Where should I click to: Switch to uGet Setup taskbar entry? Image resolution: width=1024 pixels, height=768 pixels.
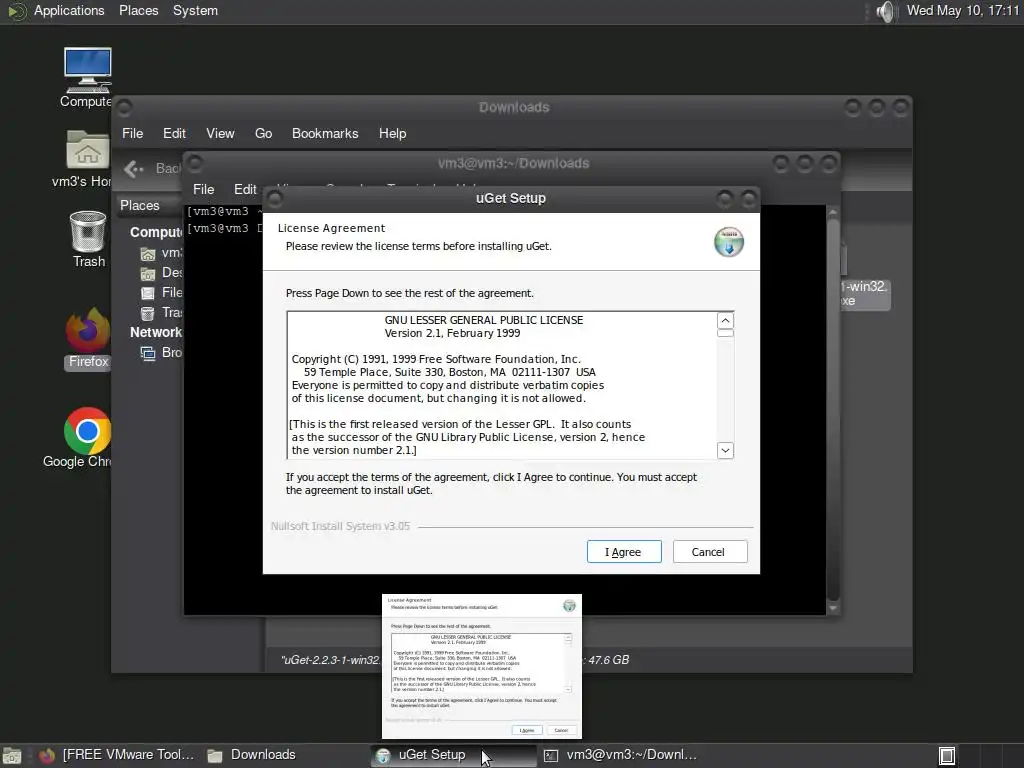pyautogui.click(x=453, y=755)
